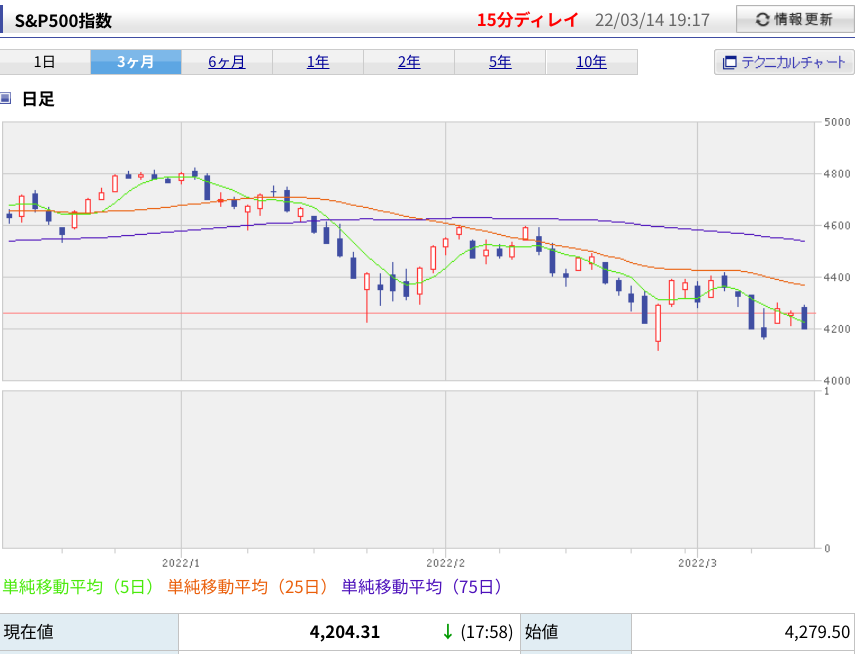Click the latest candlestick on the chart
The image size is (857, 654).
(805, 318)
